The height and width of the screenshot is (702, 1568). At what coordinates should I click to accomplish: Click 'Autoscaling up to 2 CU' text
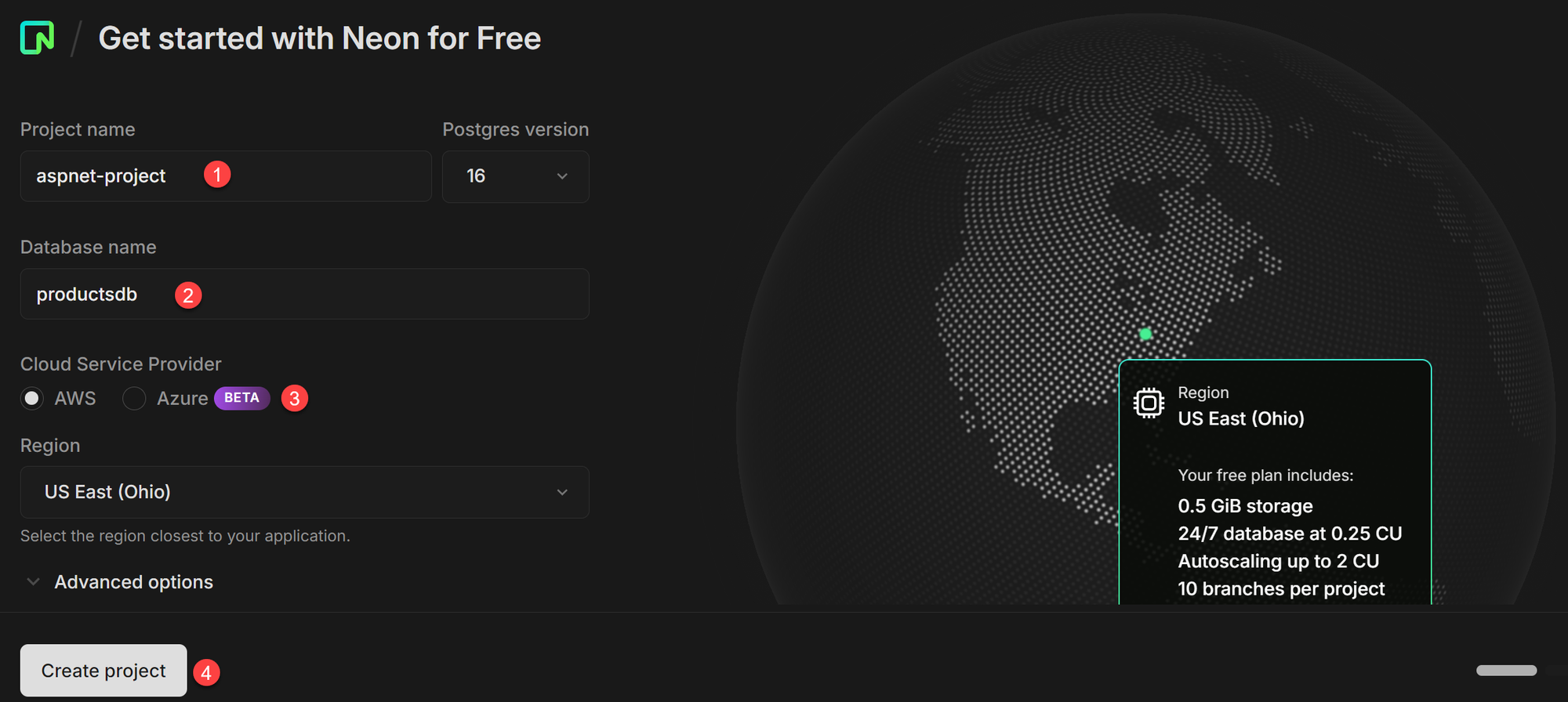click(1279, 561)
